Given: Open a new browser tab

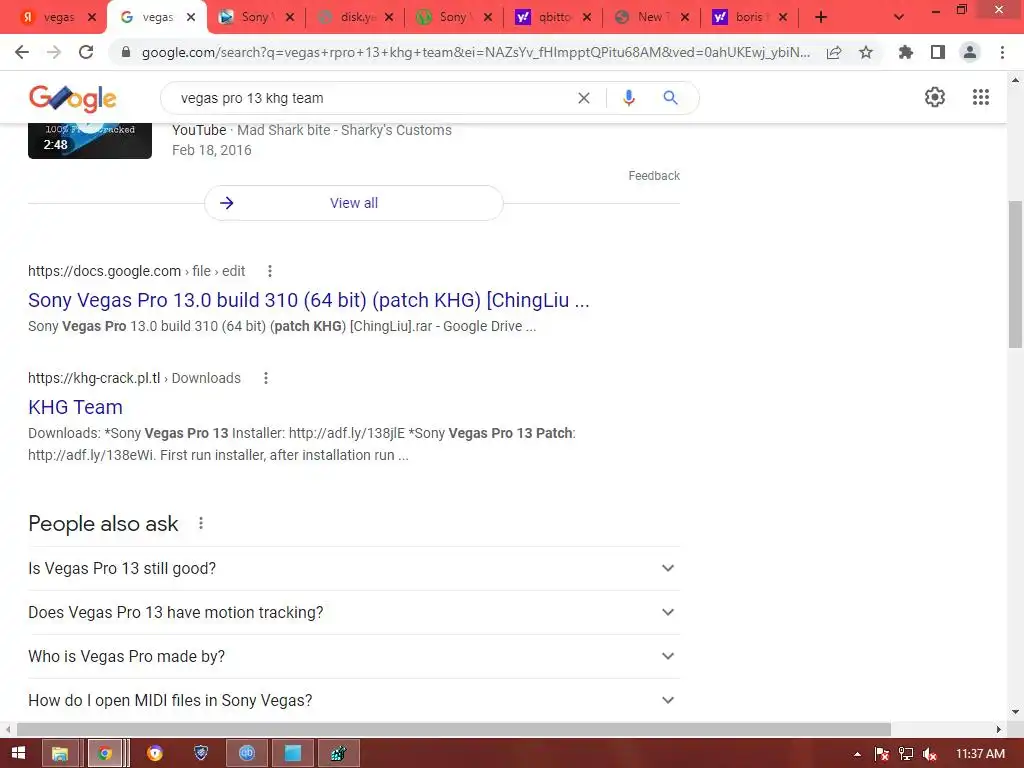Looking at the screenshot, I should [821, 17].
